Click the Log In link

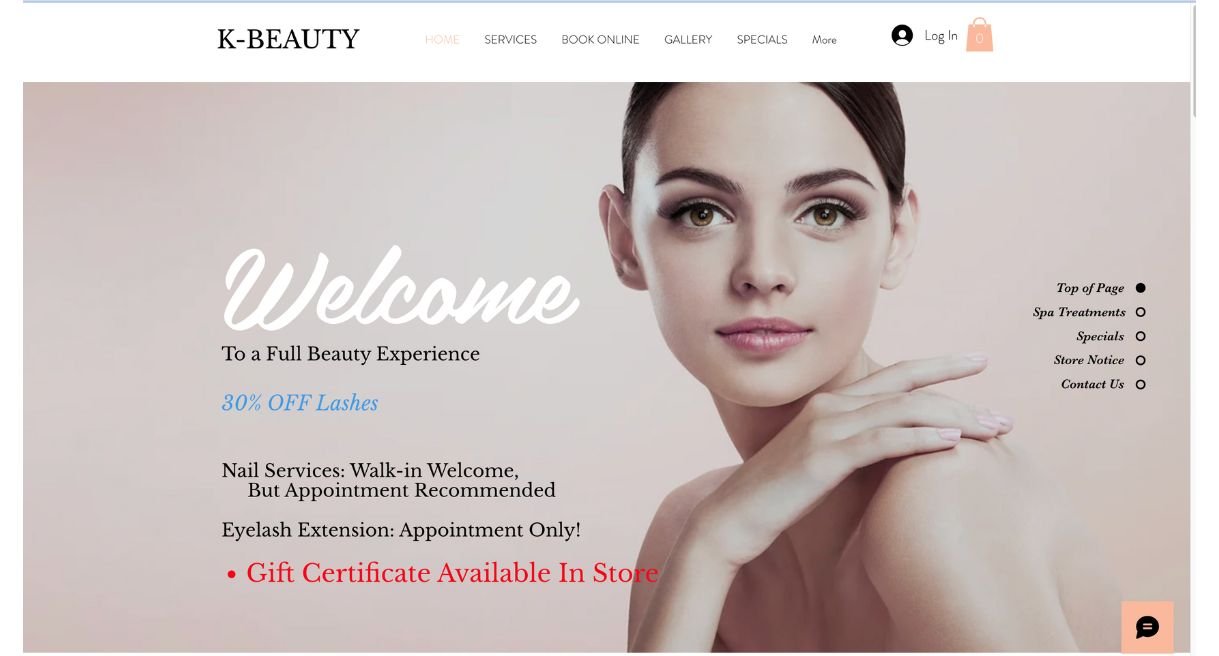pyautogui.click(x=940, y=36)
